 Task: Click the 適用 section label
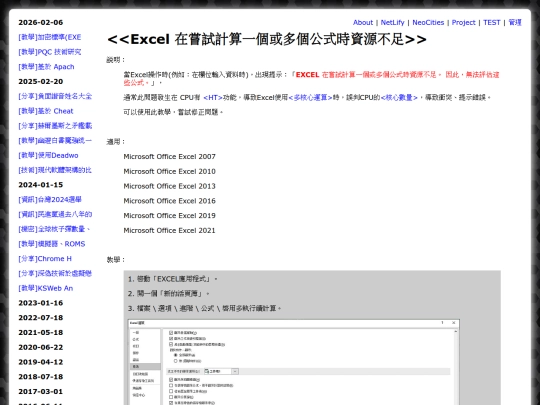coord(115,142)
